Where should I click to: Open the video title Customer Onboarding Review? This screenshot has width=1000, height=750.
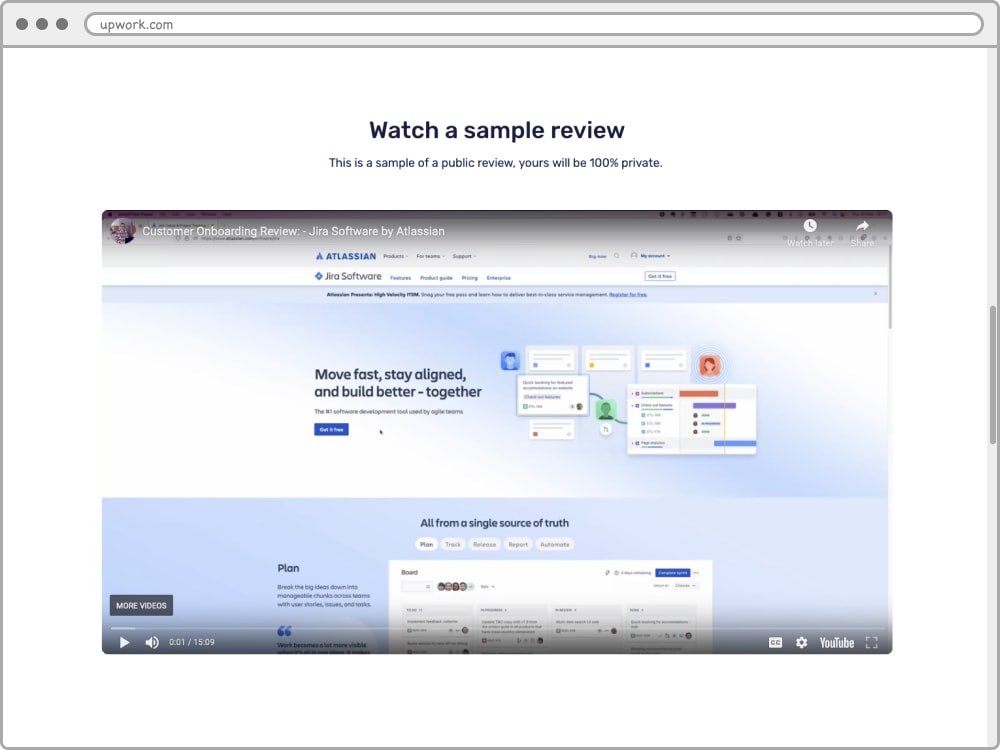(x=293, y=231)
